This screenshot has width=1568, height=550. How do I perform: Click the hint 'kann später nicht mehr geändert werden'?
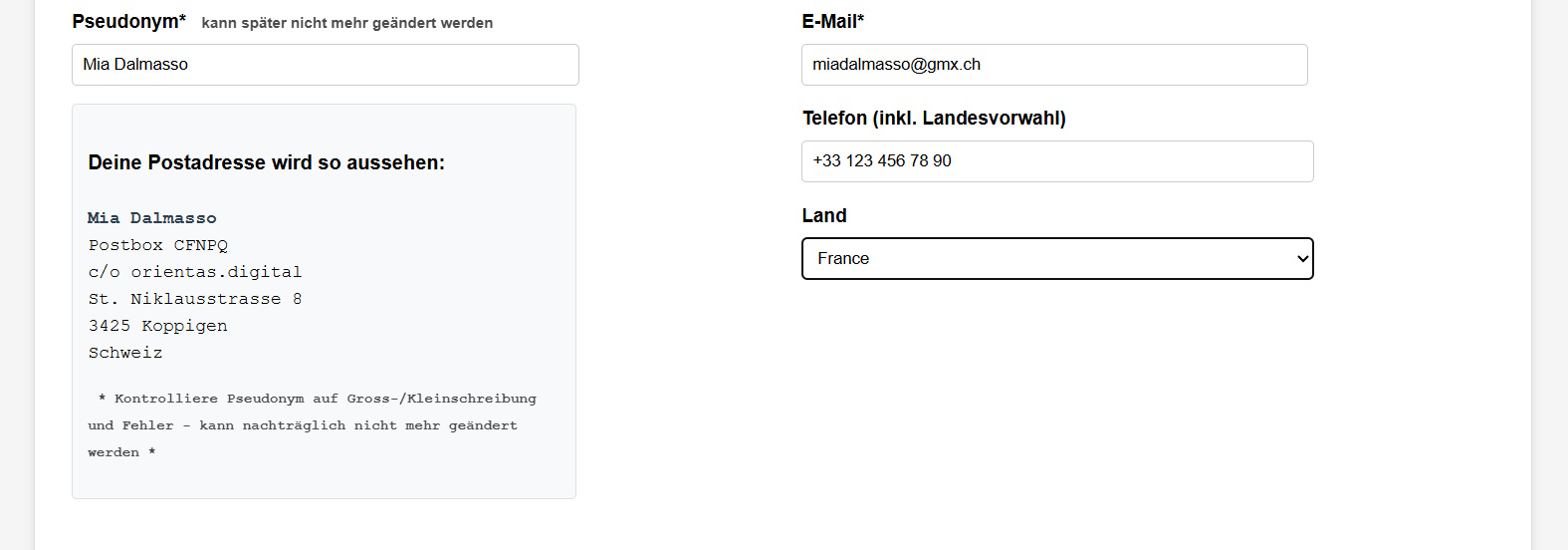[346, 23]
